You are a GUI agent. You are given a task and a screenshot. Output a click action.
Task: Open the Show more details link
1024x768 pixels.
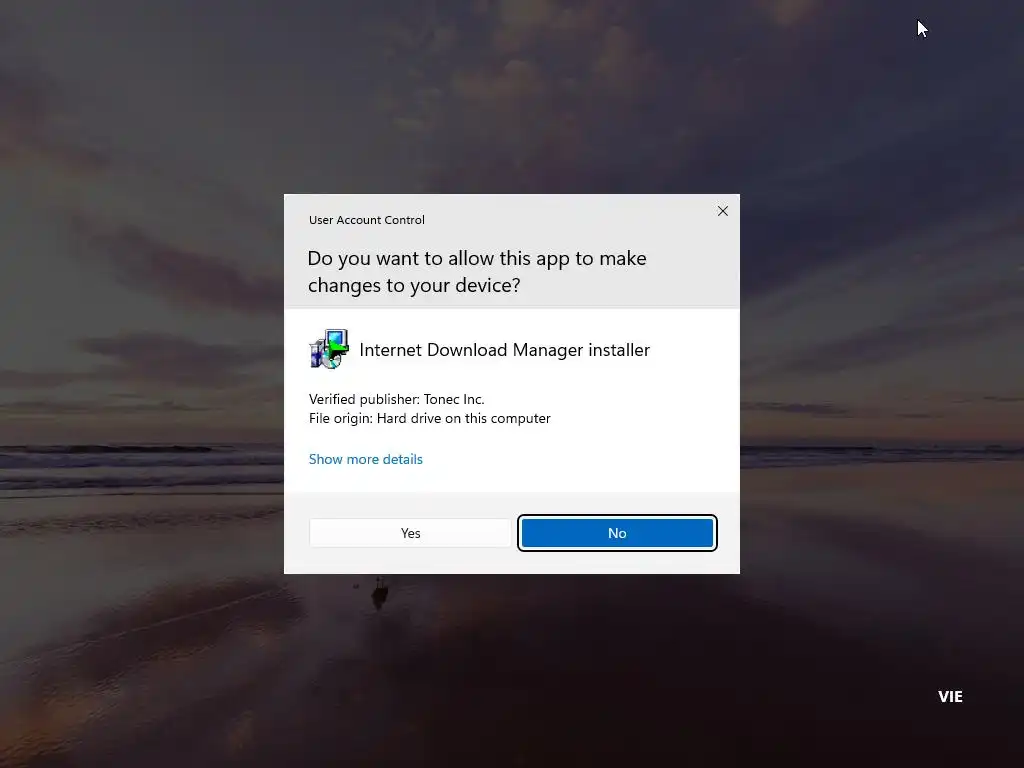(x=366, y=459)
